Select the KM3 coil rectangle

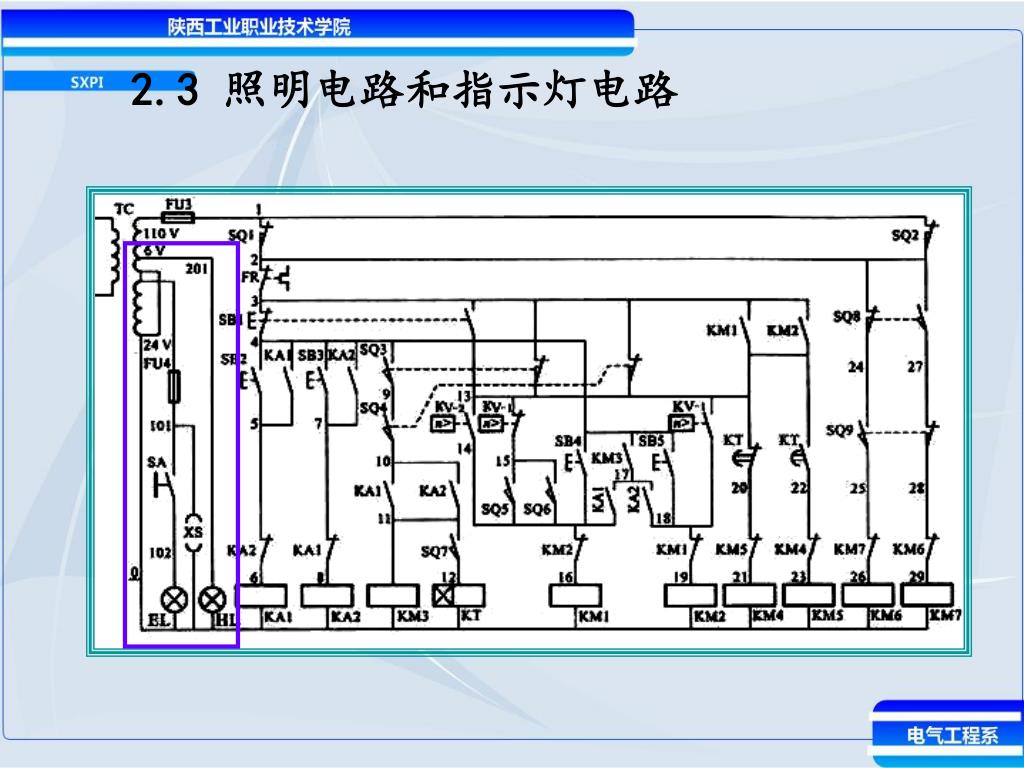(392, 596)
